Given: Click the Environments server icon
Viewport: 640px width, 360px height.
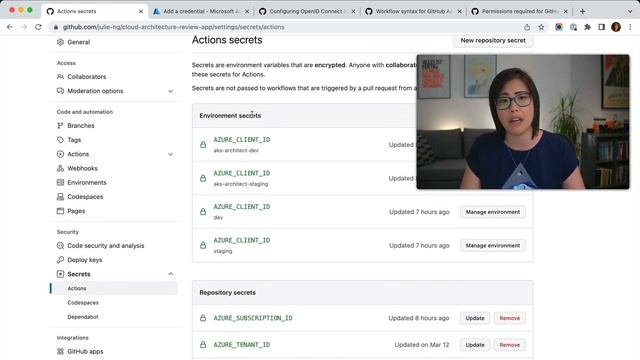Looking at the screenshot, I should tap(60, 182).
